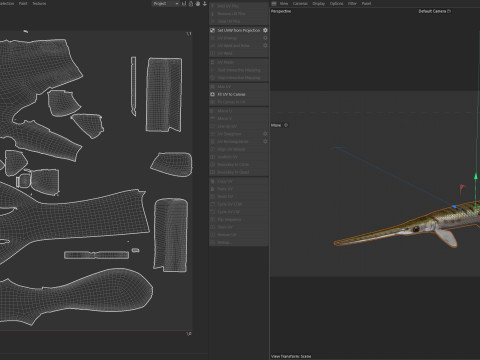
Task: Click the Perspective viewport label
Action: click(281, 11)
